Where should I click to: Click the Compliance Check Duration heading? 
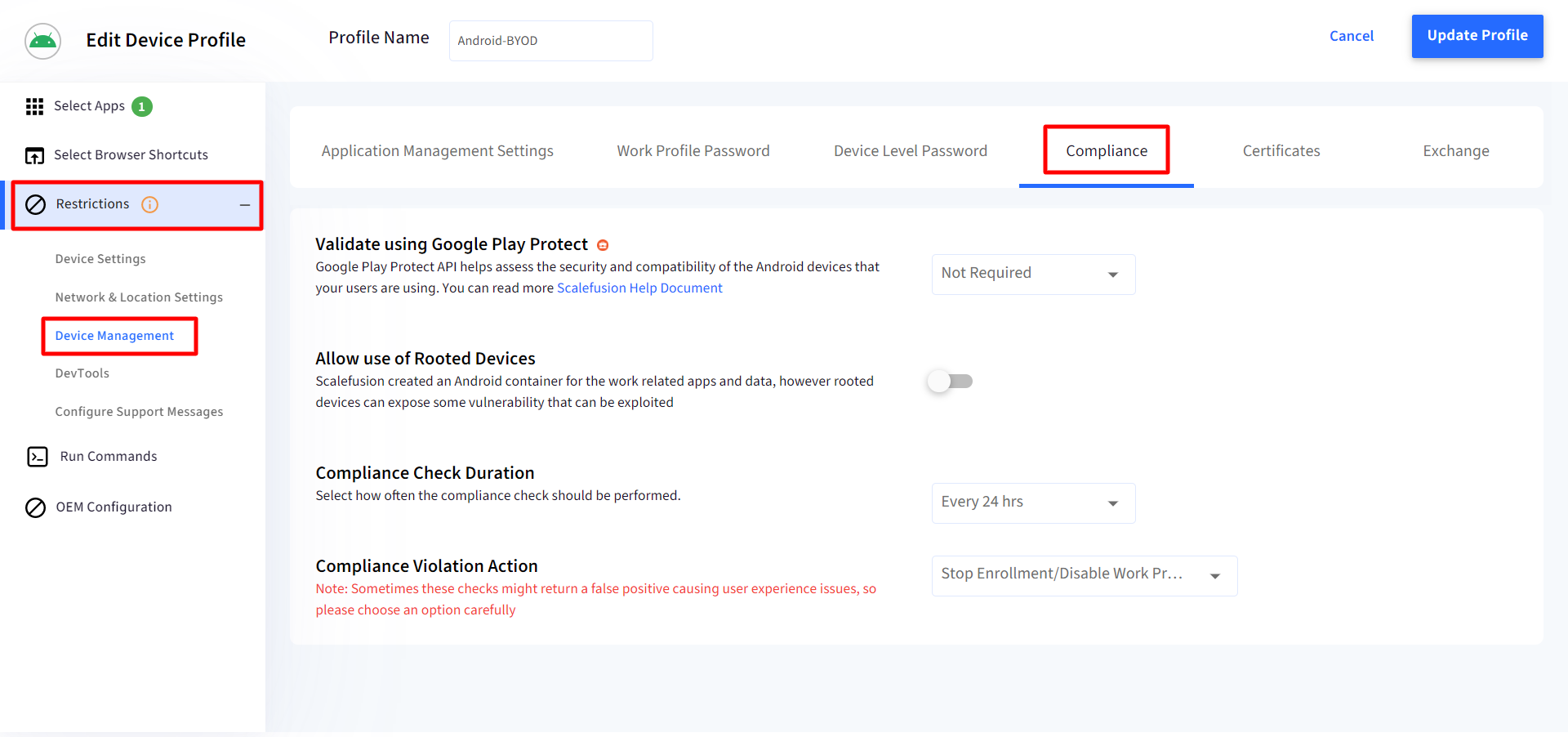[425, 473]
